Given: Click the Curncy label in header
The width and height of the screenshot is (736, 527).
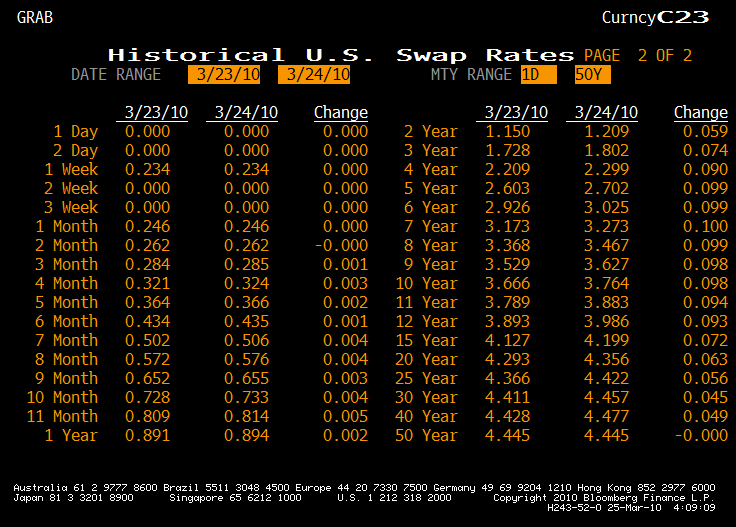Looking at the screenshot, I should [629, 18].
